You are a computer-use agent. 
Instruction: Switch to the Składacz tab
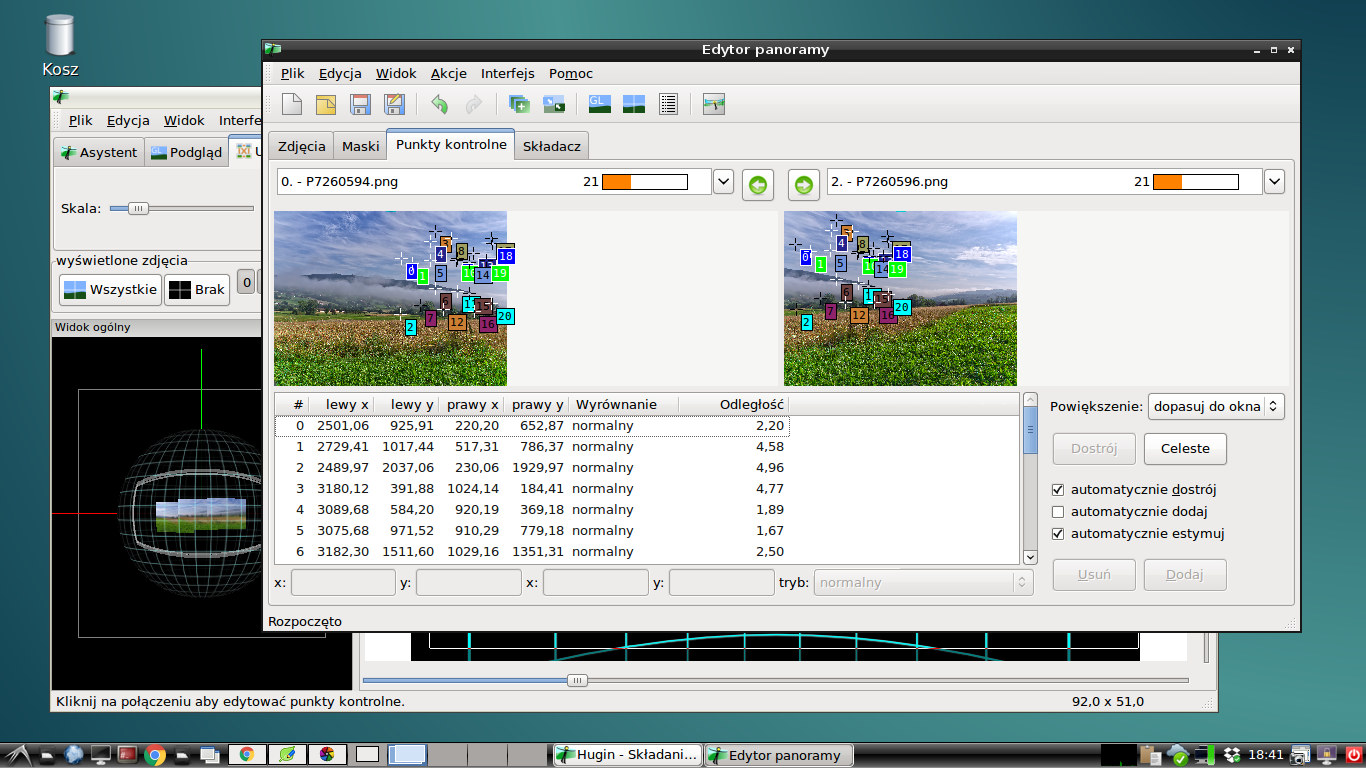click(551, 146)
